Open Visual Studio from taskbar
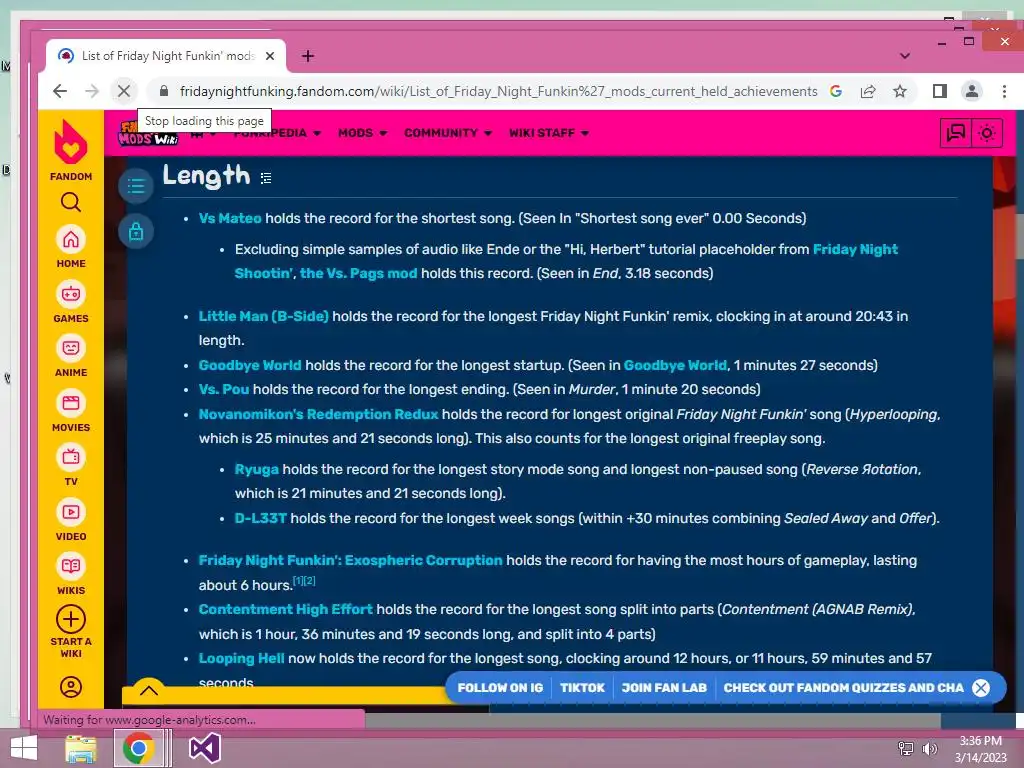Screen dimensions: 1024x768 204,748
